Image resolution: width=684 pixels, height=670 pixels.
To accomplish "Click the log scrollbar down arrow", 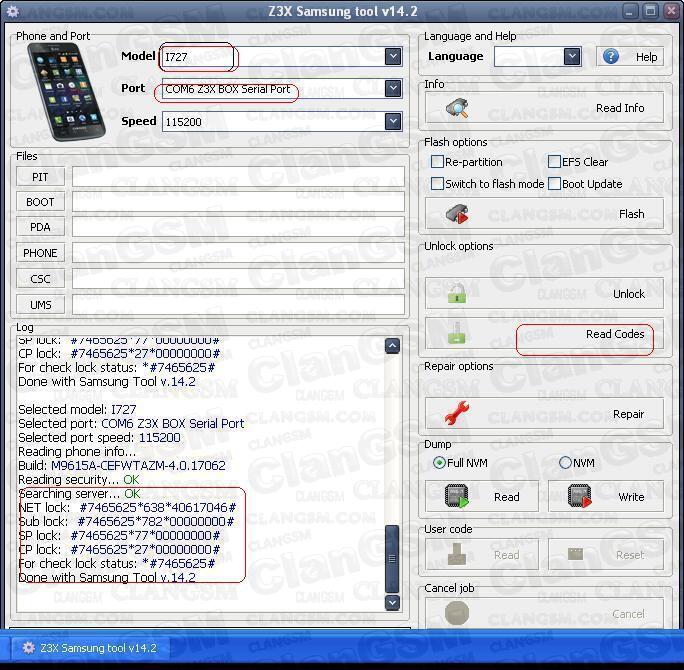I will (x=392, y=602).
